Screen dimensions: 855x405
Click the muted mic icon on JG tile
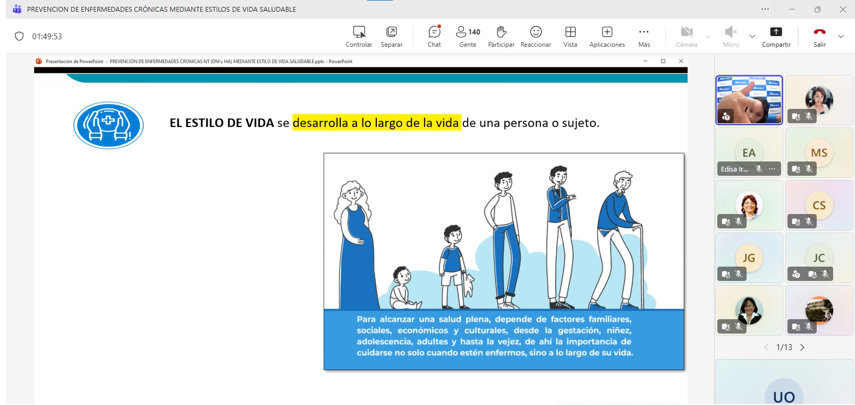tap(738, 274)
